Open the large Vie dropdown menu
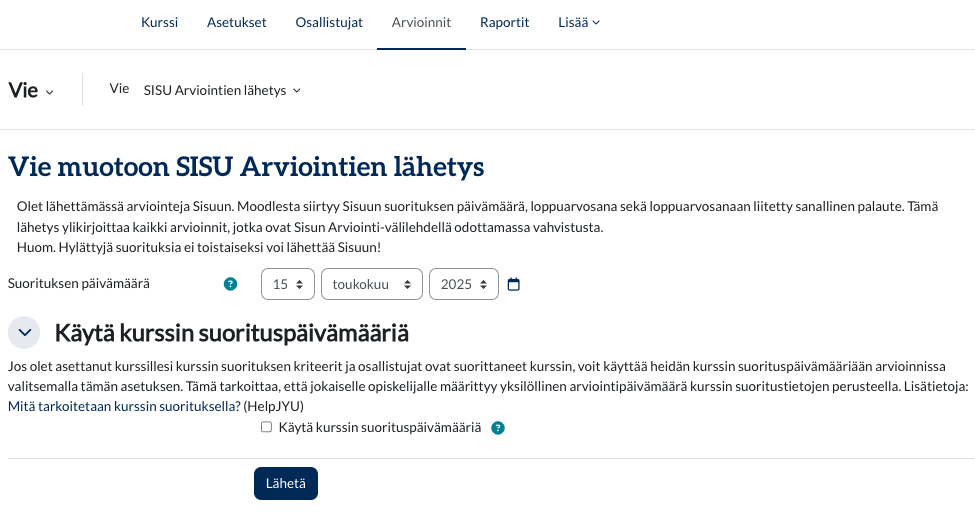This screenshot has height=512, width=975. coord(32,90)
